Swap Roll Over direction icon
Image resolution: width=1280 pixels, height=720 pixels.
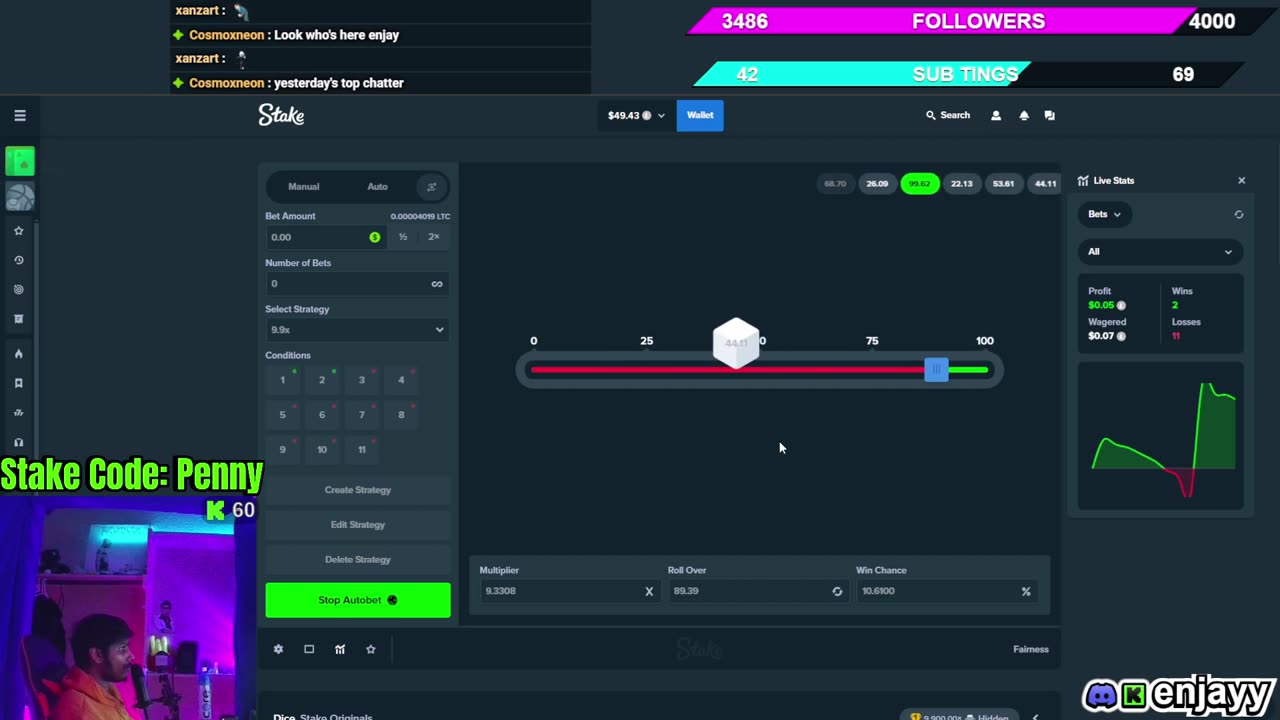coord(837,591)
